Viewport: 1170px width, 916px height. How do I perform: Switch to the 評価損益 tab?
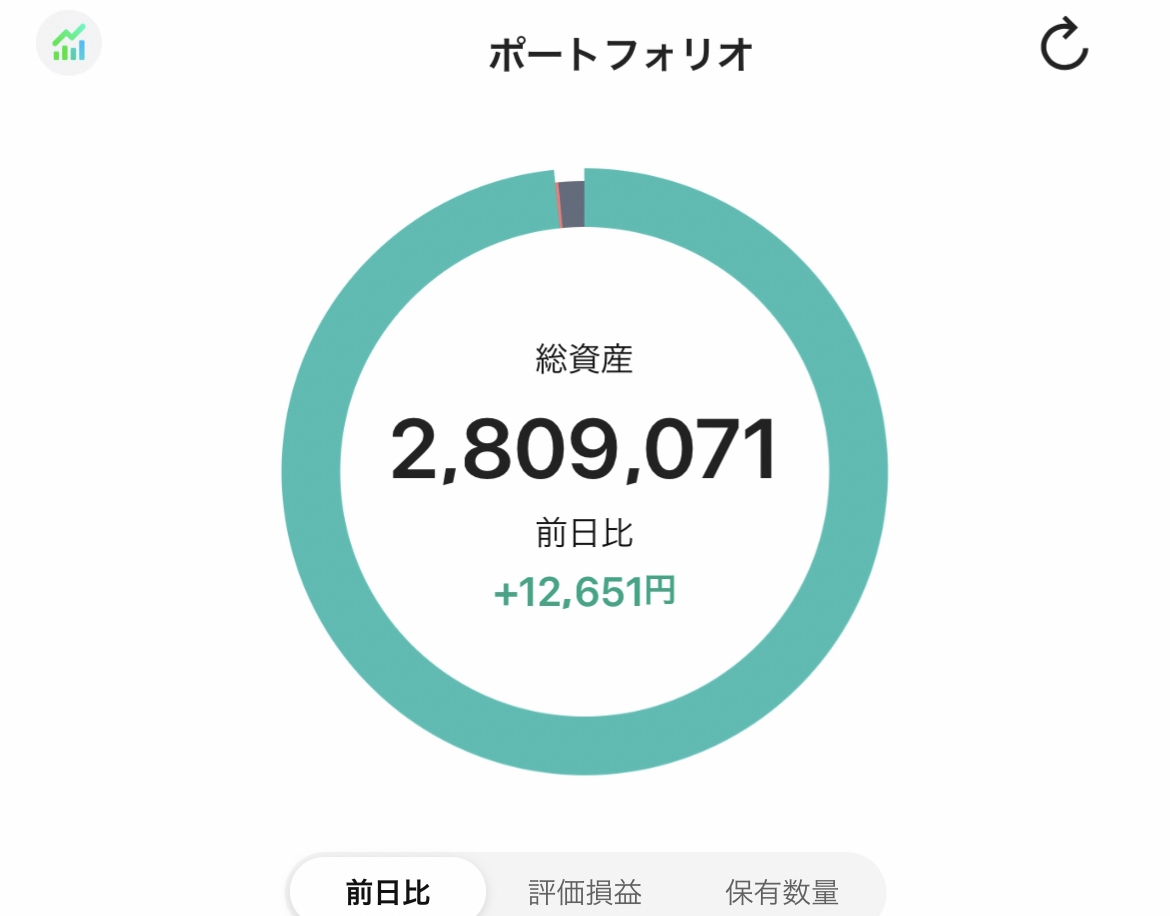click(585, 891)
